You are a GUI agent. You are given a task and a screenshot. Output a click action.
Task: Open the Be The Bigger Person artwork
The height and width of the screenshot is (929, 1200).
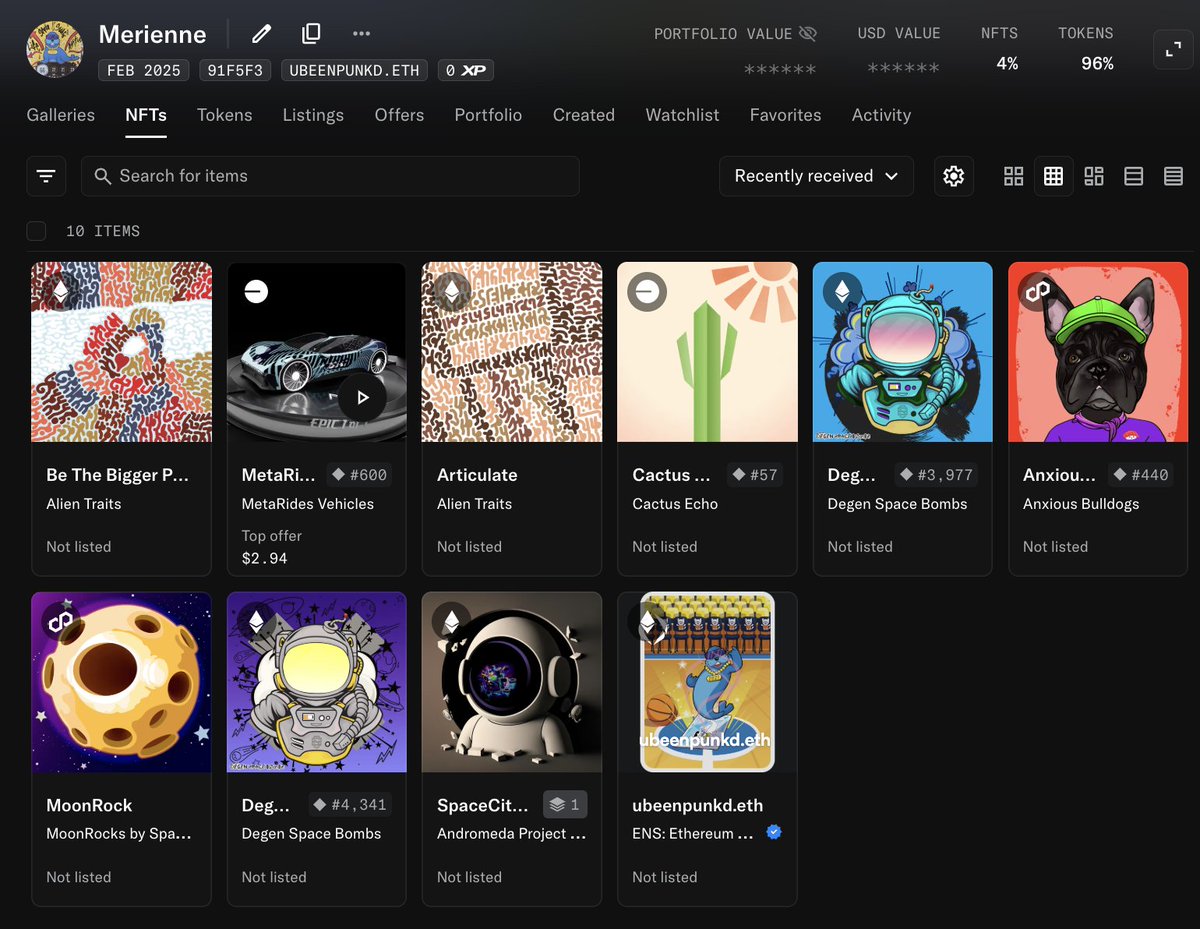click(121, 352)
